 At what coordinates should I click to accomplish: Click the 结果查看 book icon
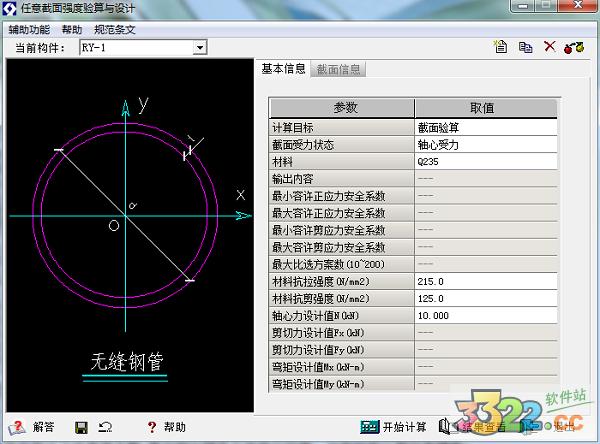pos(446,427)
